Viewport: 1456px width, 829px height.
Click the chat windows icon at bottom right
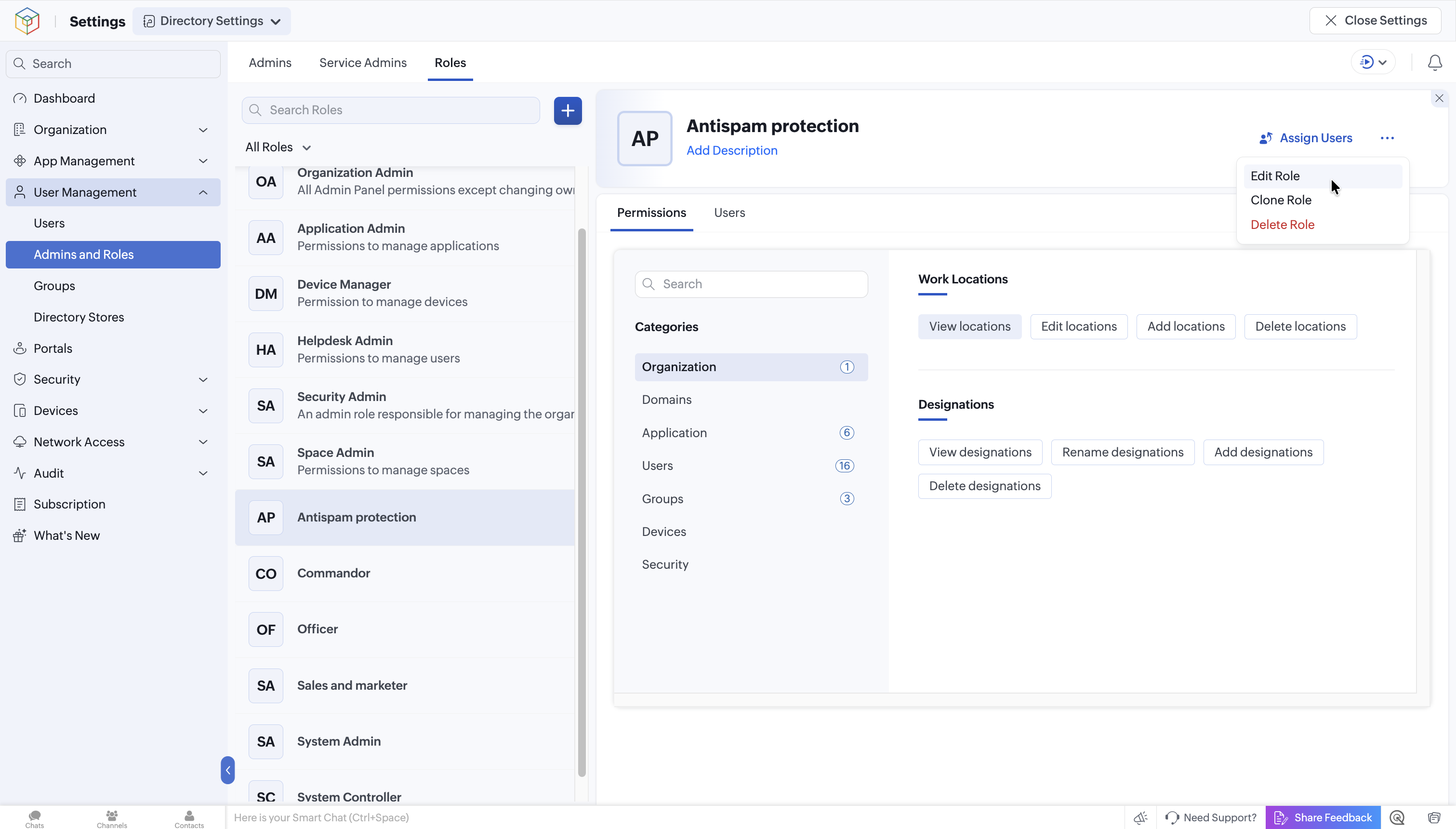(x=1433, y=817)
